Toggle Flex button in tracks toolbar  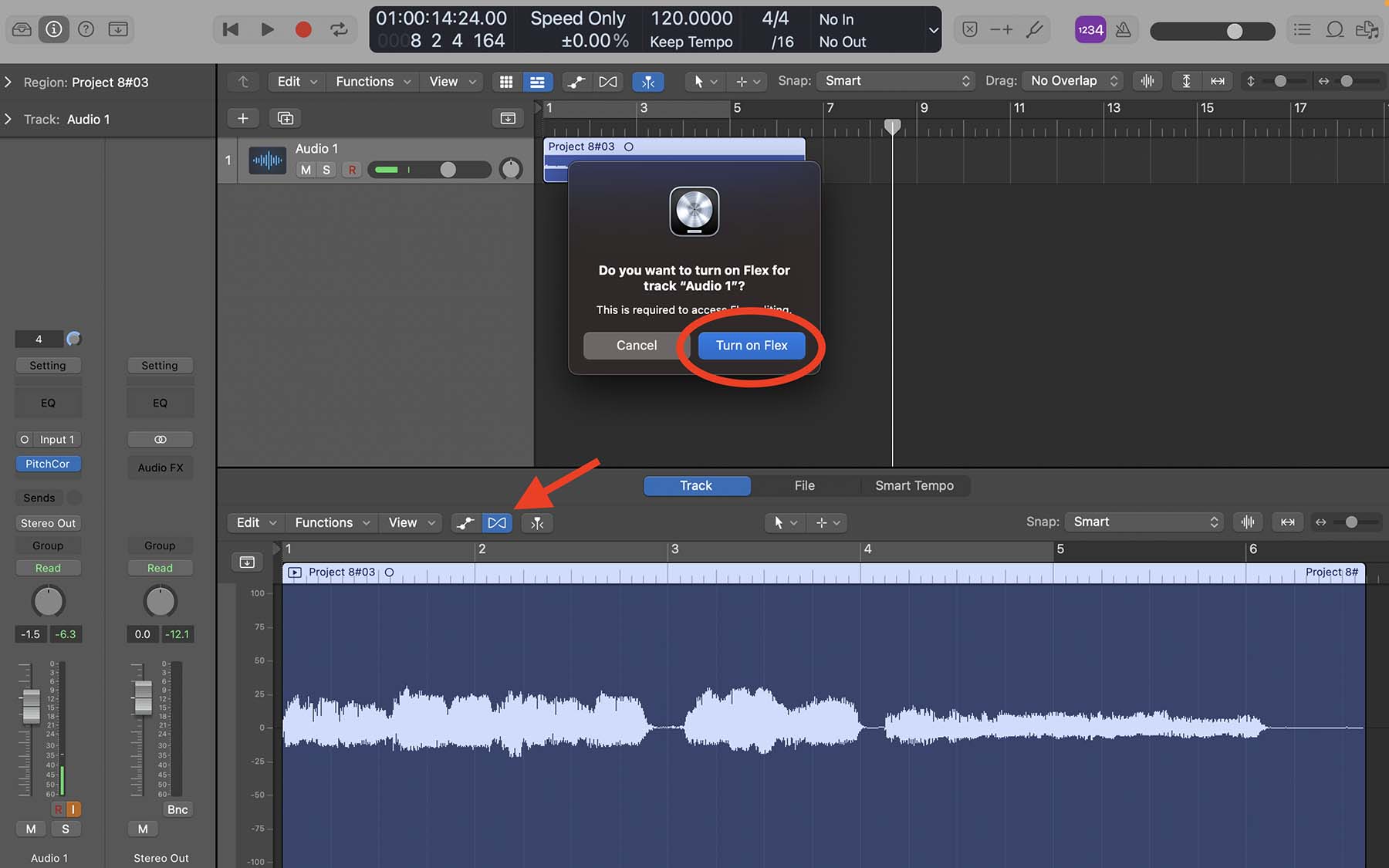click(x=608, y=81)
